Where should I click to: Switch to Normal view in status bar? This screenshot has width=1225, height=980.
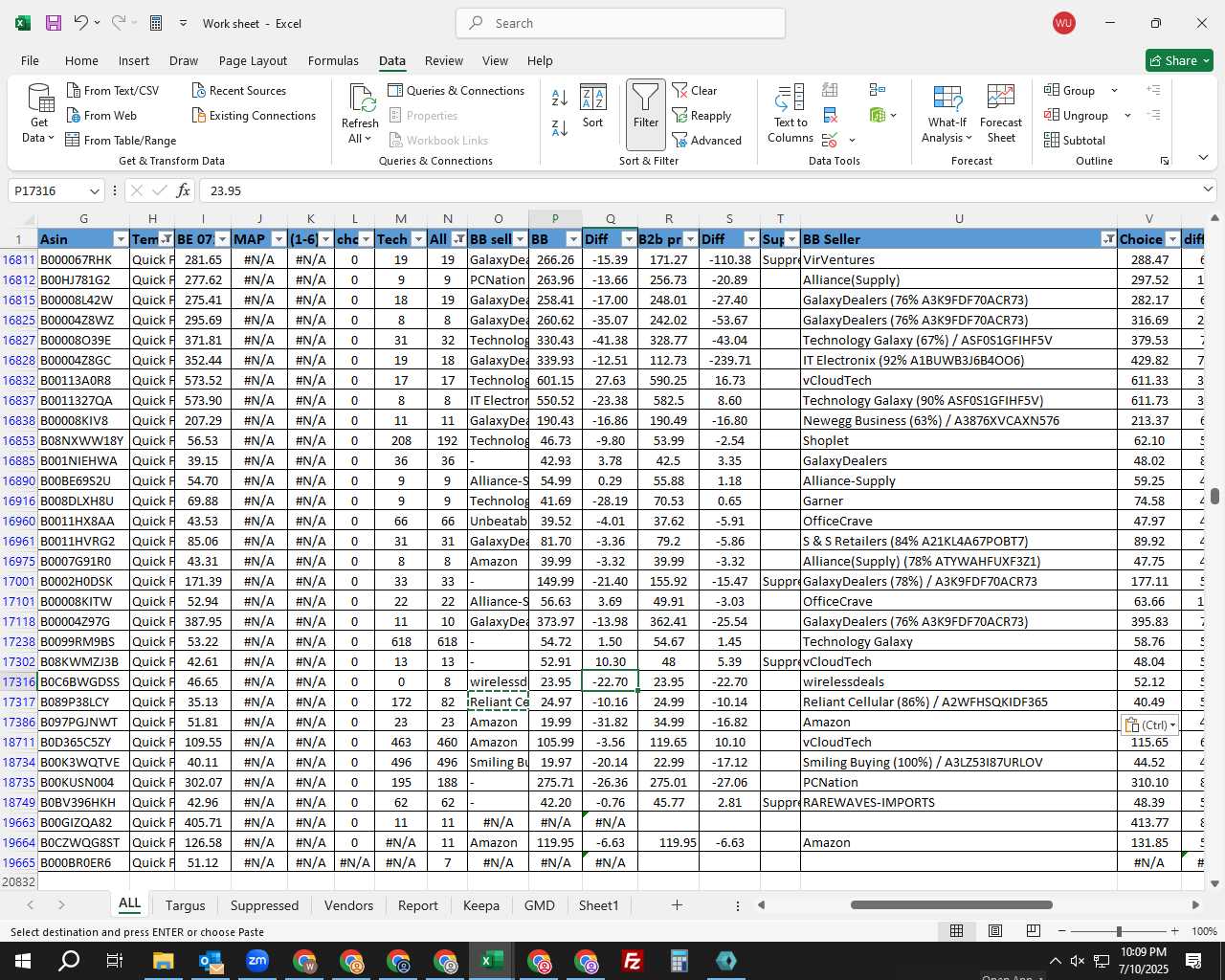(956, 930)
